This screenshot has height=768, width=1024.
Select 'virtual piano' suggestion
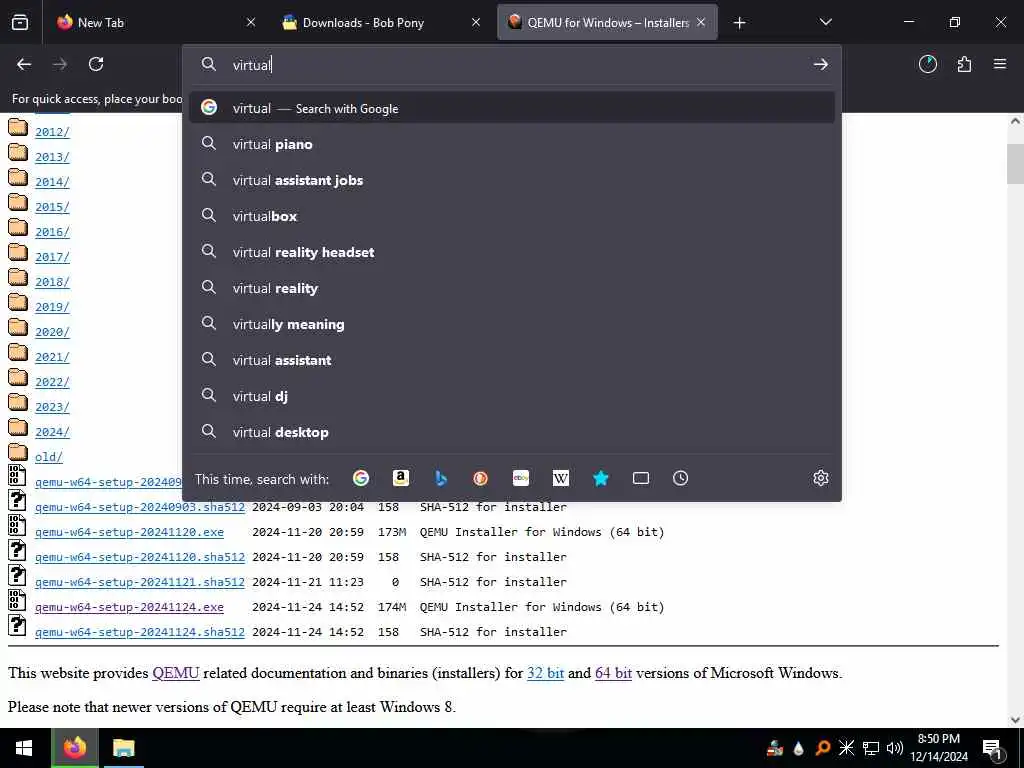[511, 144]
